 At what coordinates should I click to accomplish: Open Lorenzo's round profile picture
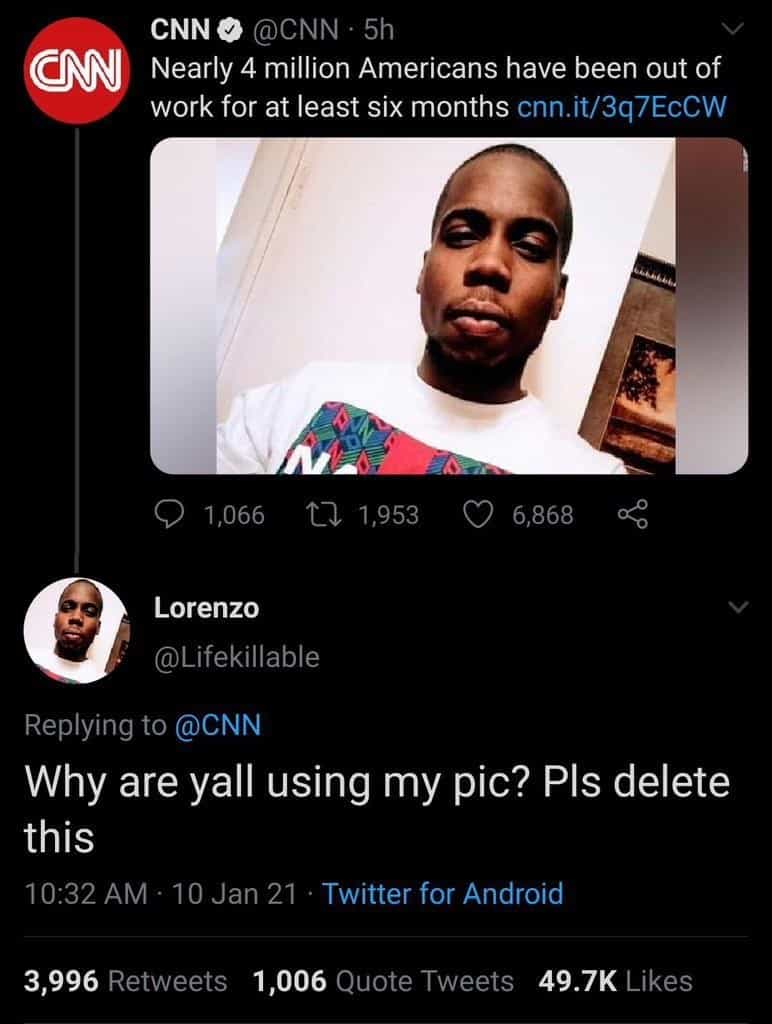[77, 630]
